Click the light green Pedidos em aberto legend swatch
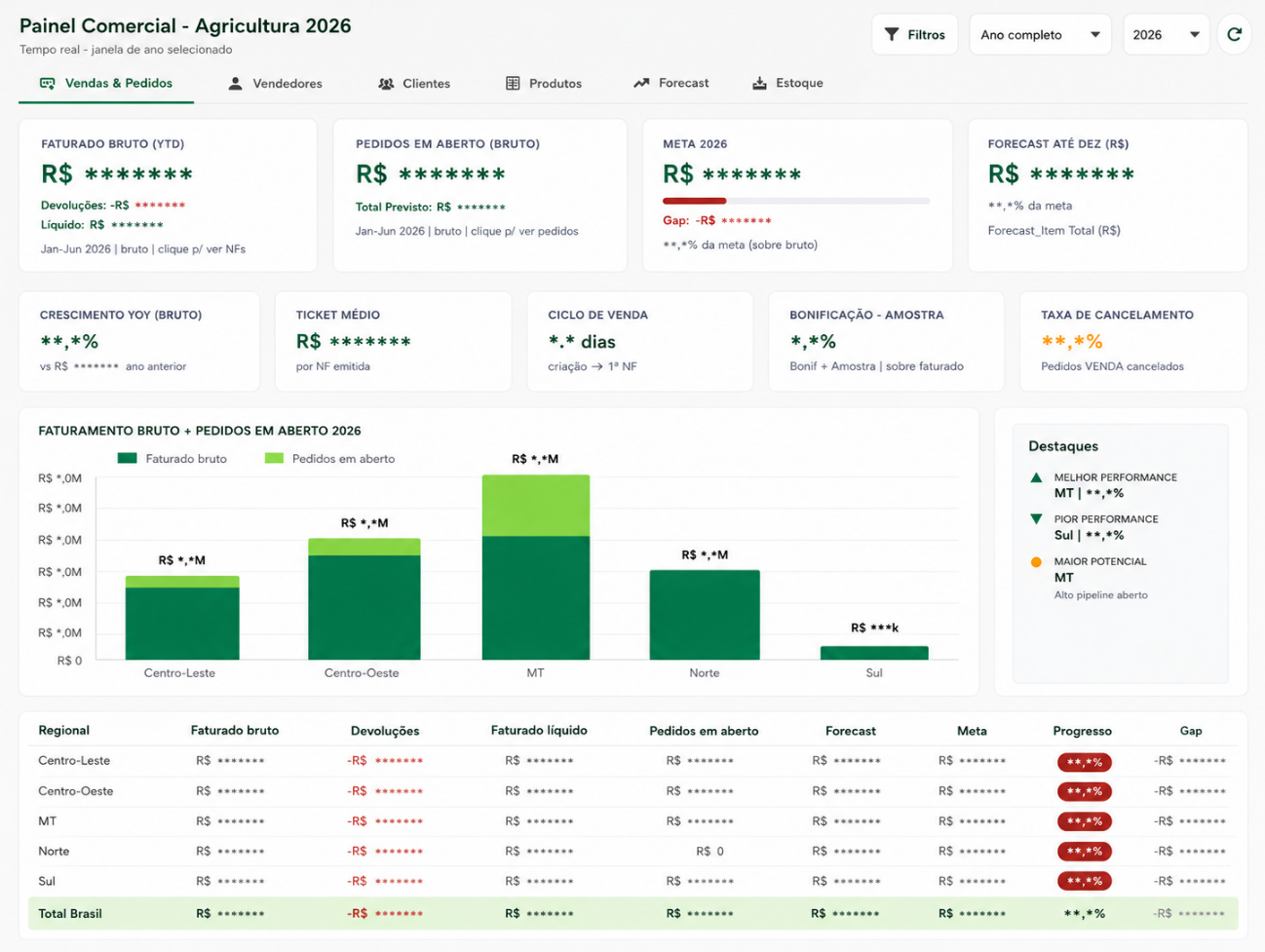1265x952 pixels. click(274, 458)
